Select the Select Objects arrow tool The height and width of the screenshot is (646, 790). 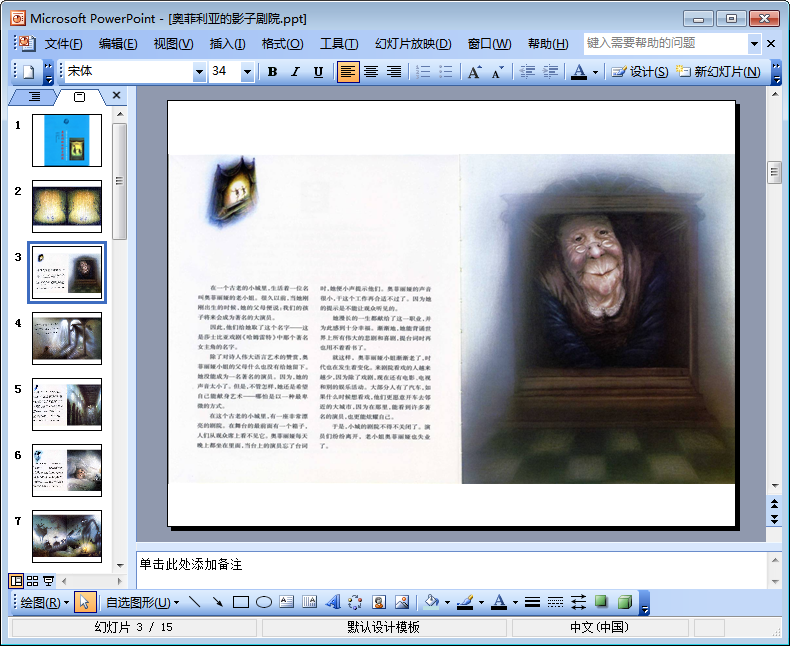85,602
